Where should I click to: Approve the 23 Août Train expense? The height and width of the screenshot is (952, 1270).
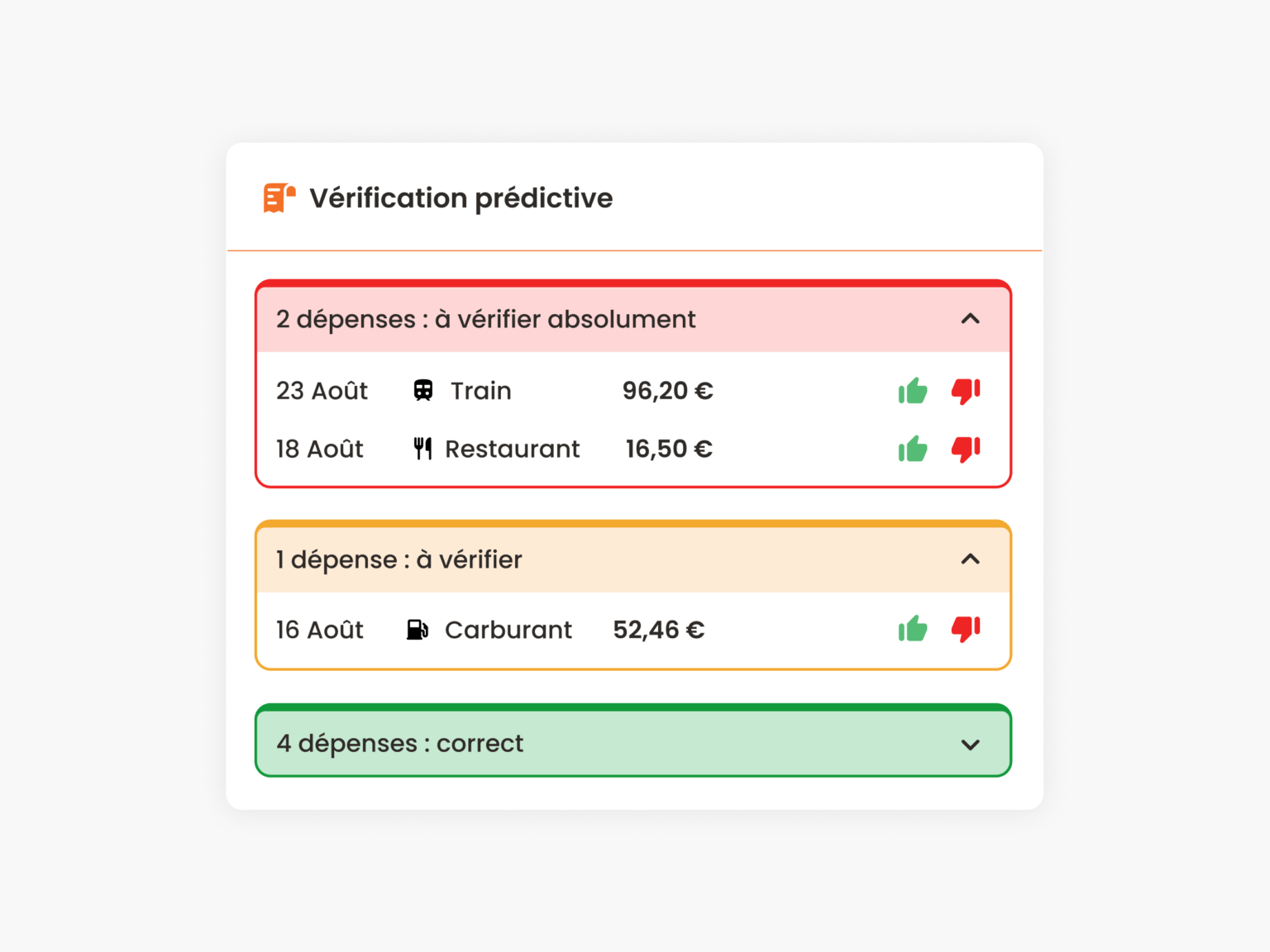coord(913,391)
